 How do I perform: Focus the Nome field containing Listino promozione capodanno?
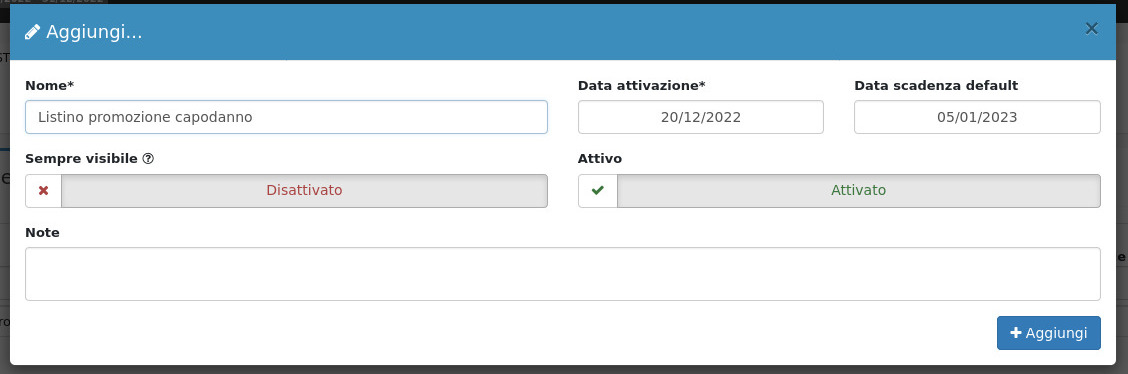286,117
